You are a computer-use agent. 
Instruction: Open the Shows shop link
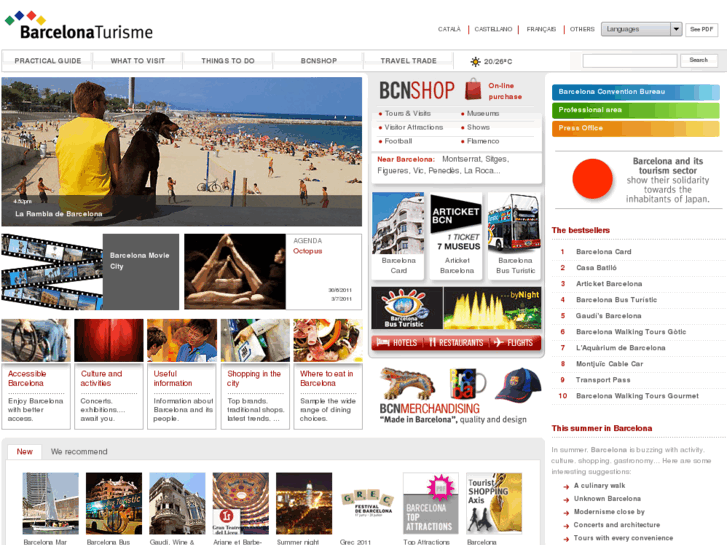(x=478, y=128)
